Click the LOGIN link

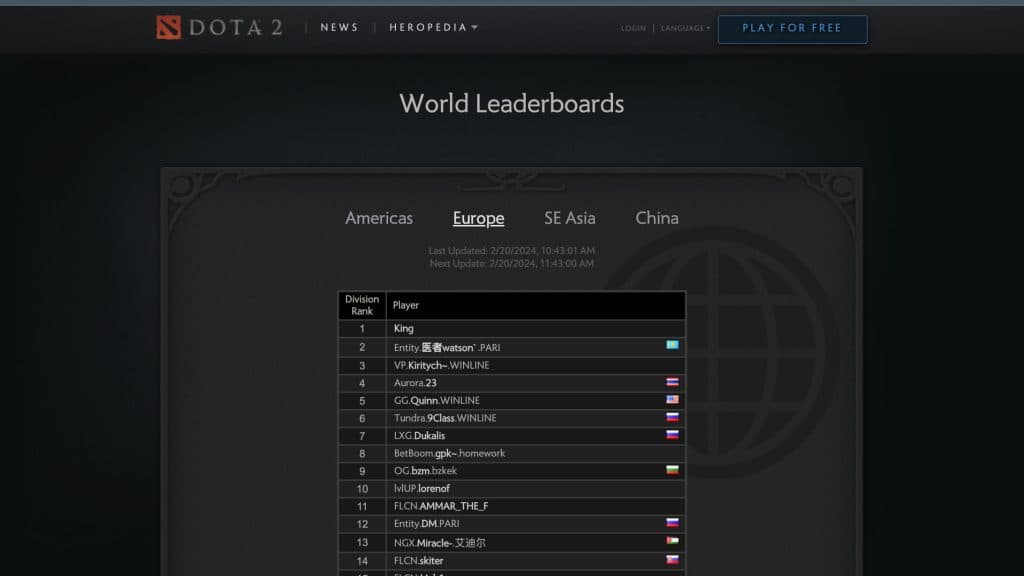(x=633, y=28)
